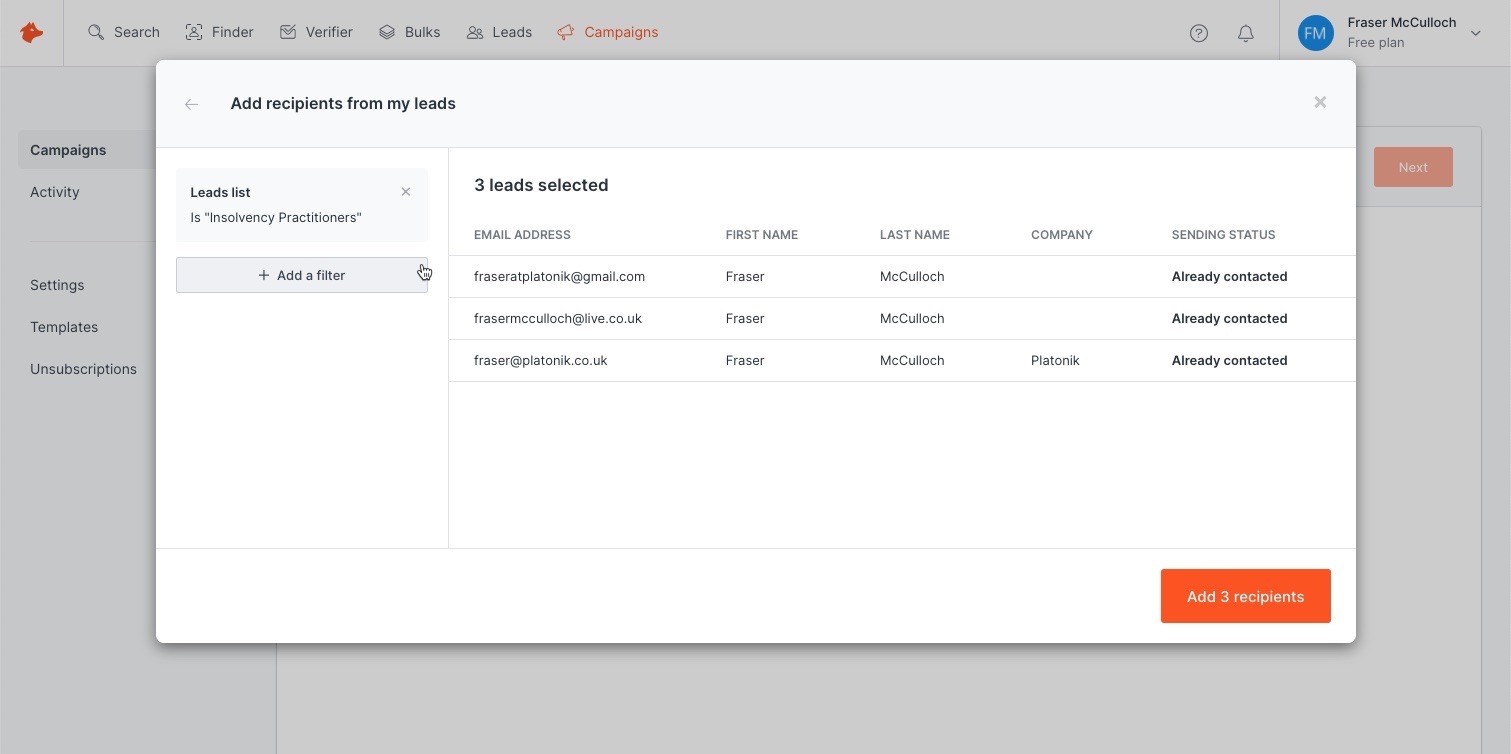Click the back arrow in dialog header
1511x754 pixels.
[191, 104]
